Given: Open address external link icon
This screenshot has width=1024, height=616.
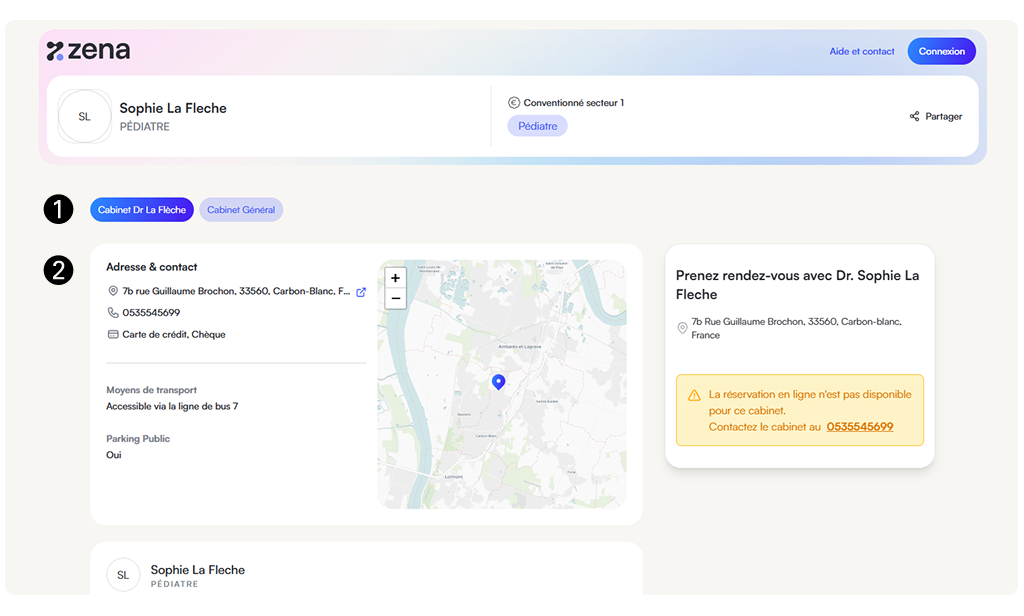Looking at the screenshot, I should click(x=361, y=292).
